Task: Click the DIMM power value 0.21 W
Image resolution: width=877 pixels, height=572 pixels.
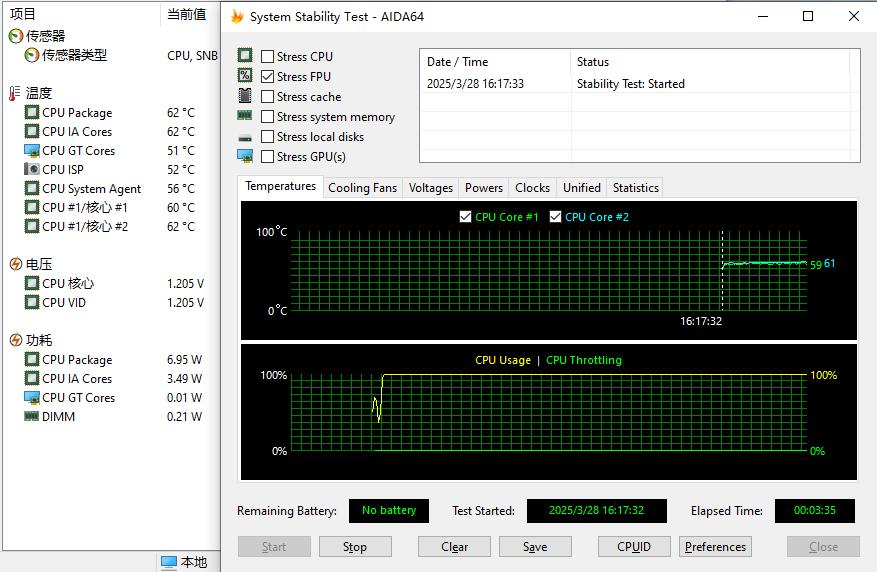Action: [184, 417]
